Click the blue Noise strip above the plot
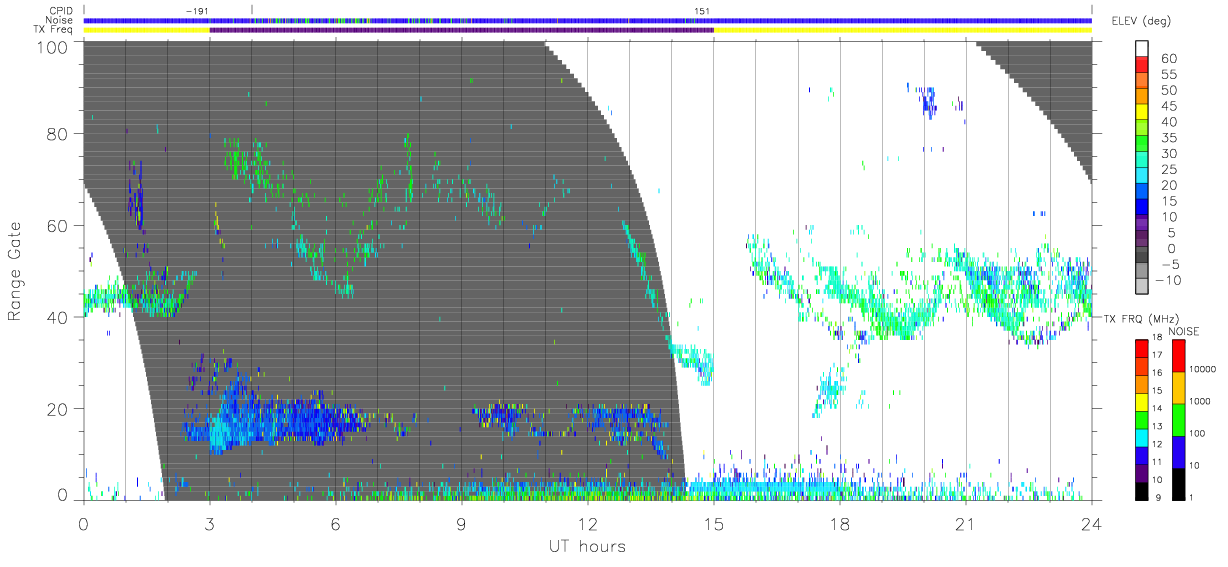1228x567 pixels. (587, 20)
